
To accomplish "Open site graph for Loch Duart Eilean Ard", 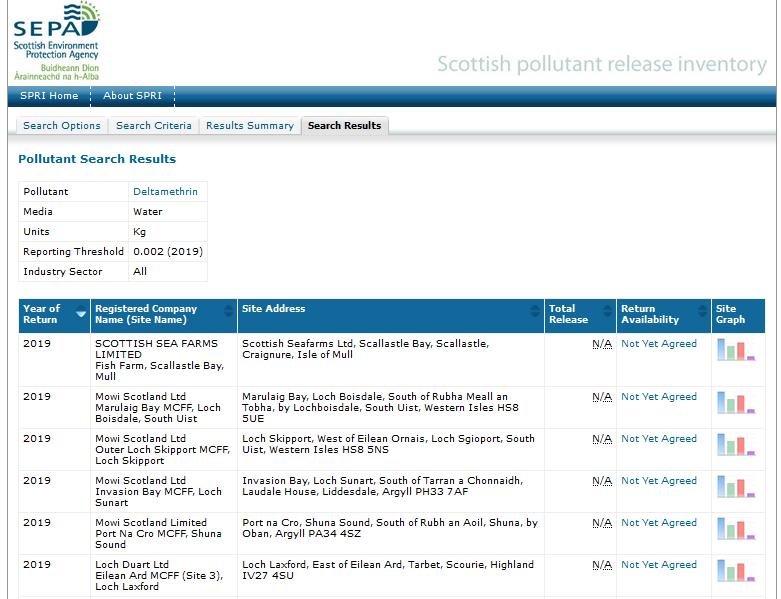I will point(736,570).
